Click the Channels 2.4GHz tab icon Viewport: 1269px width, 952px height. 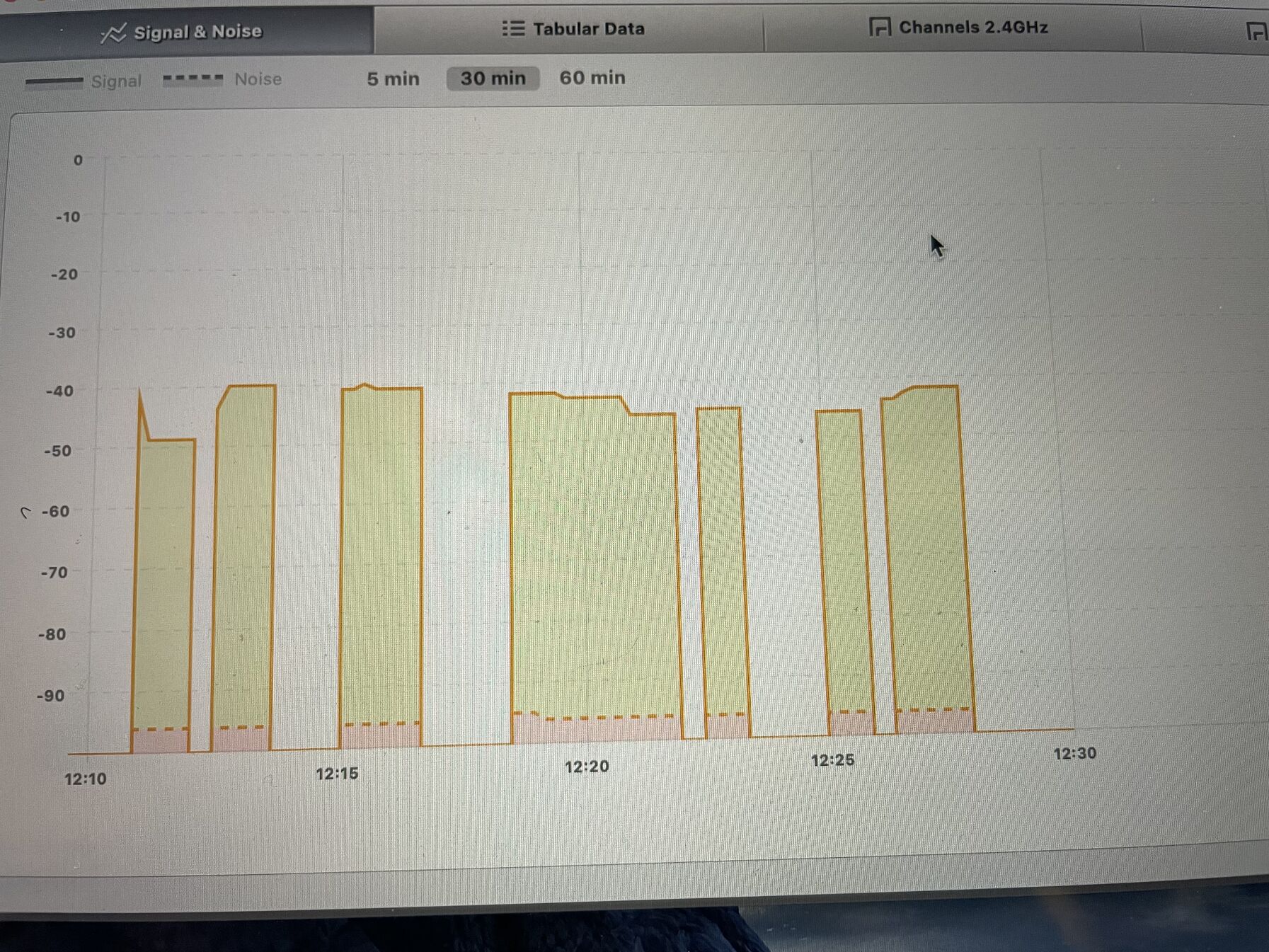click(880, 28)
